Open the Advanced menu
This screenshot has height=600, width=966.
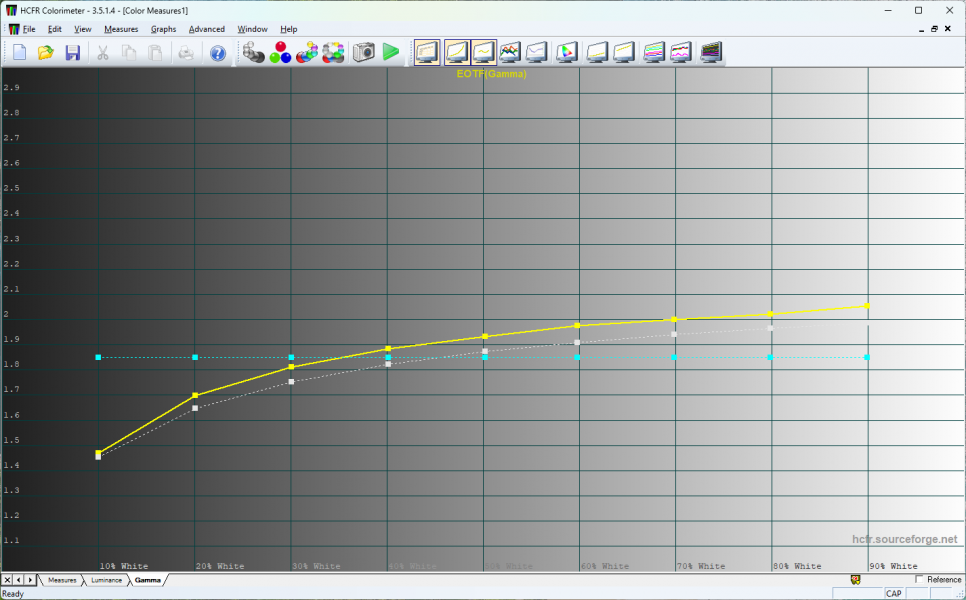207,29
